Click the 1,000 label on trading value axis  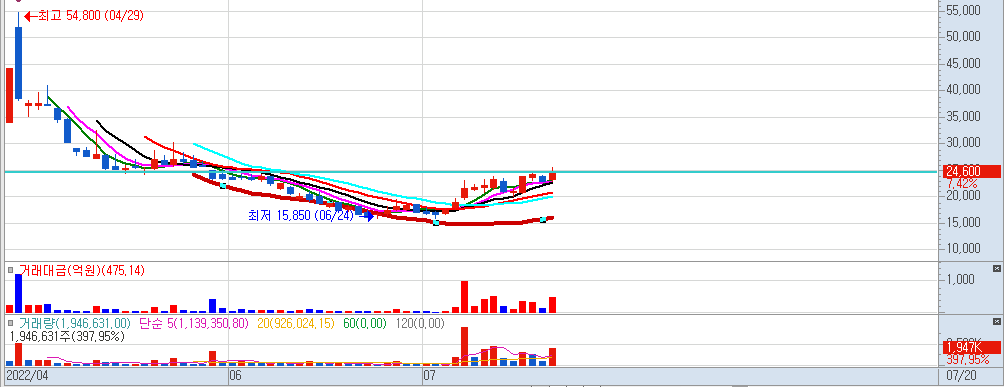961,279
